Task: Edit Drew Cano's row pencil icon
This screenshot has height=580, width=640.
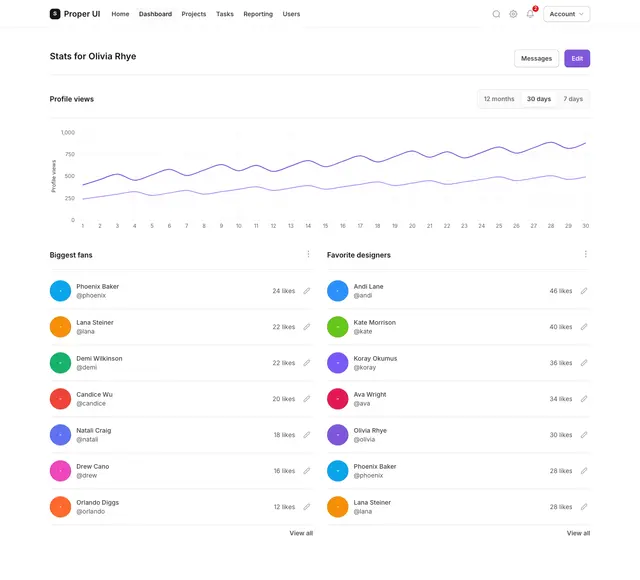Action: point(307,471)
